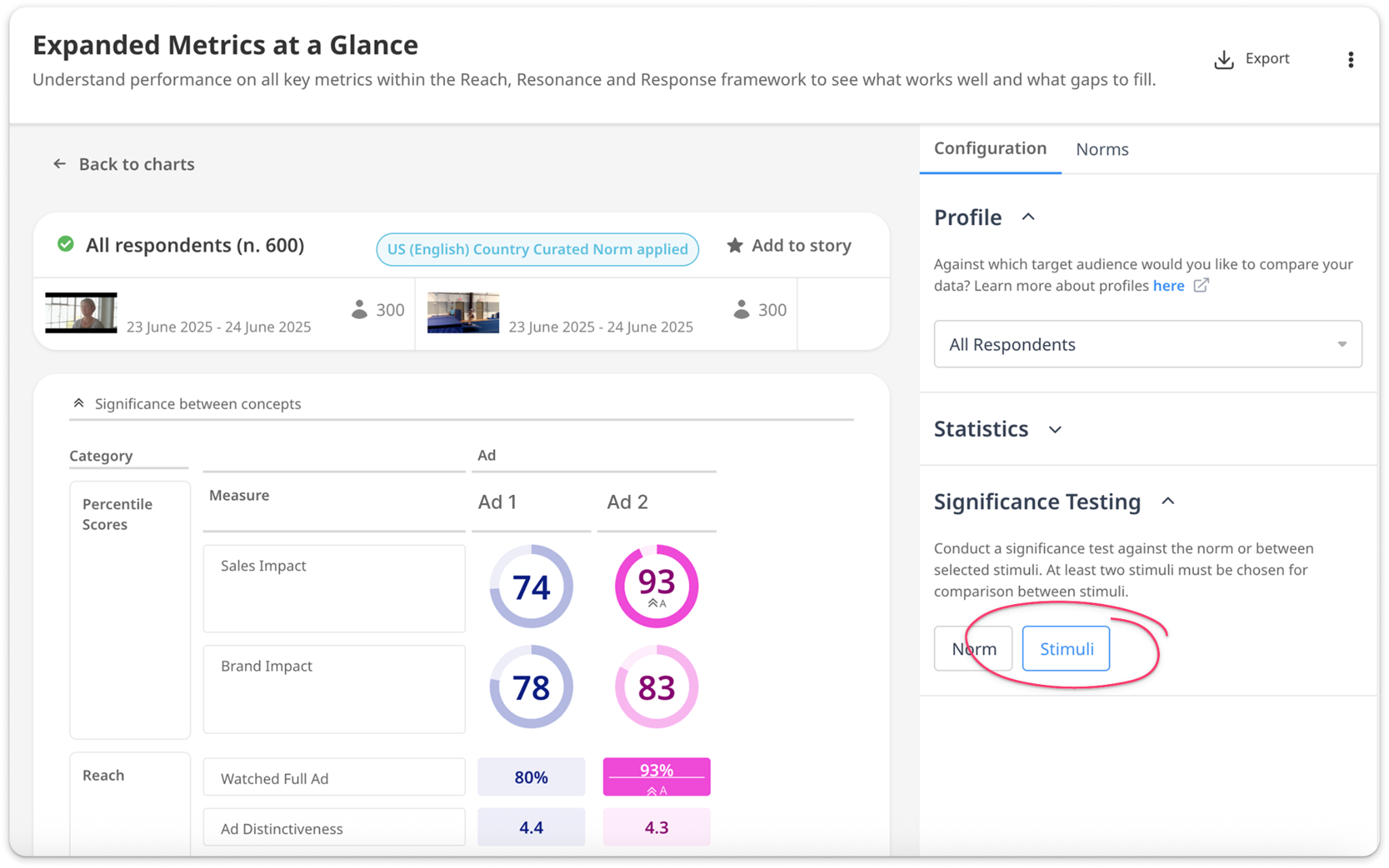The height and width of the screenshot is (868, 1389).
Task: Collapse the Profile section
Action: point(1028,217)
